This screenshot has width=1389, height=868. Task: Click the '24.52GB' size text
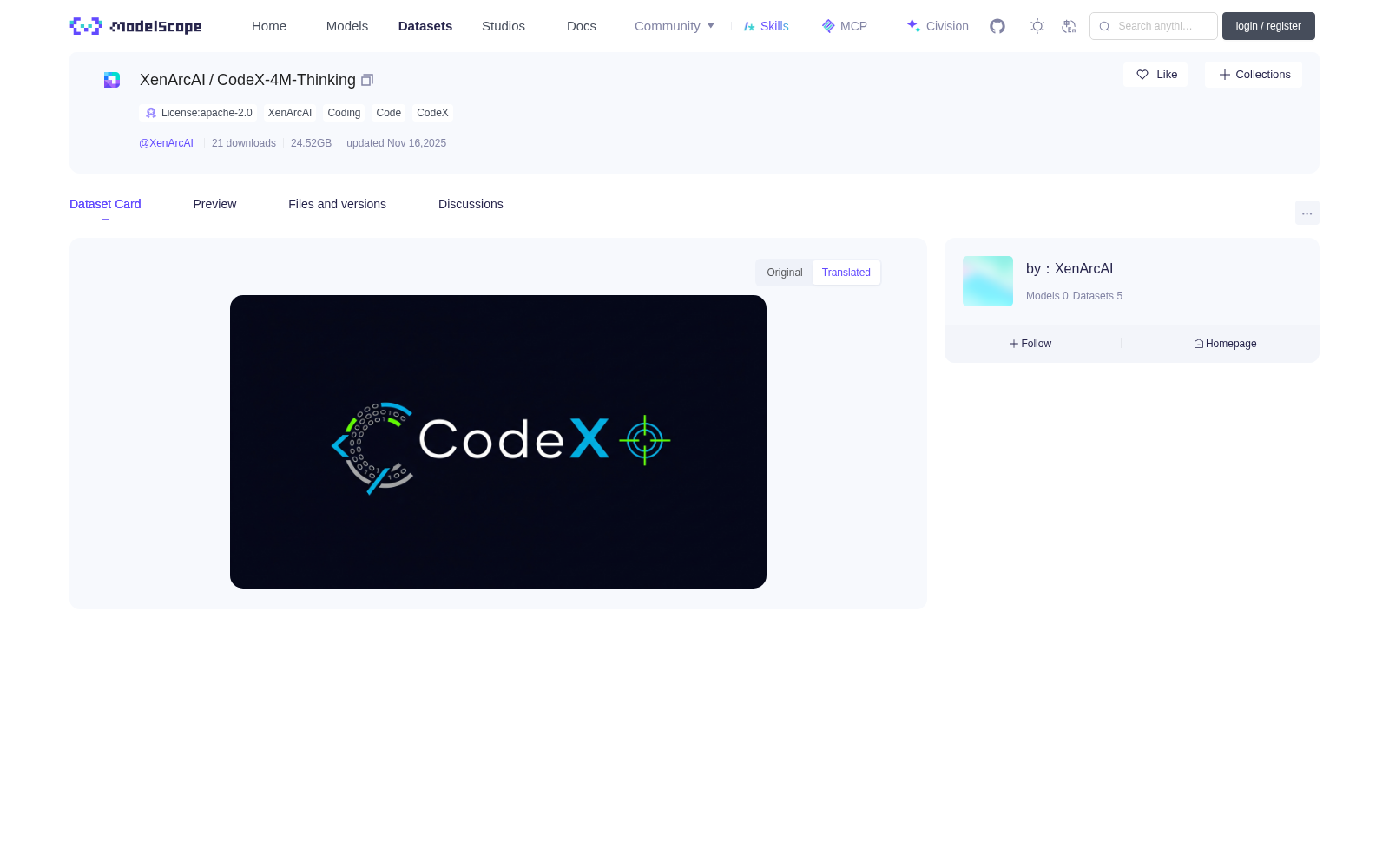(x=311, y=143)
